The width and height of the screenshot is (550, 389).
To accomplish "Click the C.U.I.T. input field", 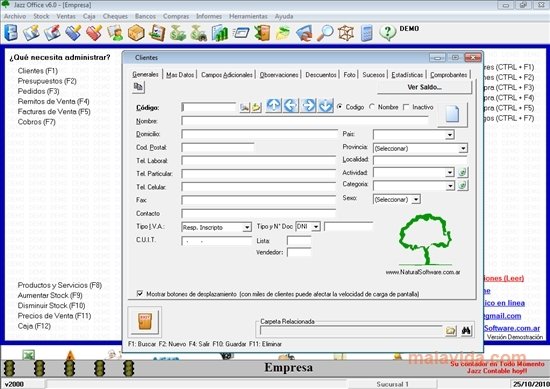I will click(216, 241).
